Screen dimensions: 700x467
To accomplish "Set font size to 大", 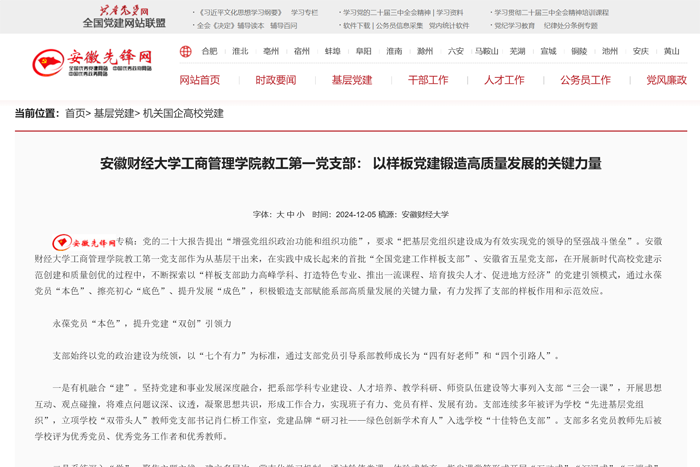I will click(280, 214).
